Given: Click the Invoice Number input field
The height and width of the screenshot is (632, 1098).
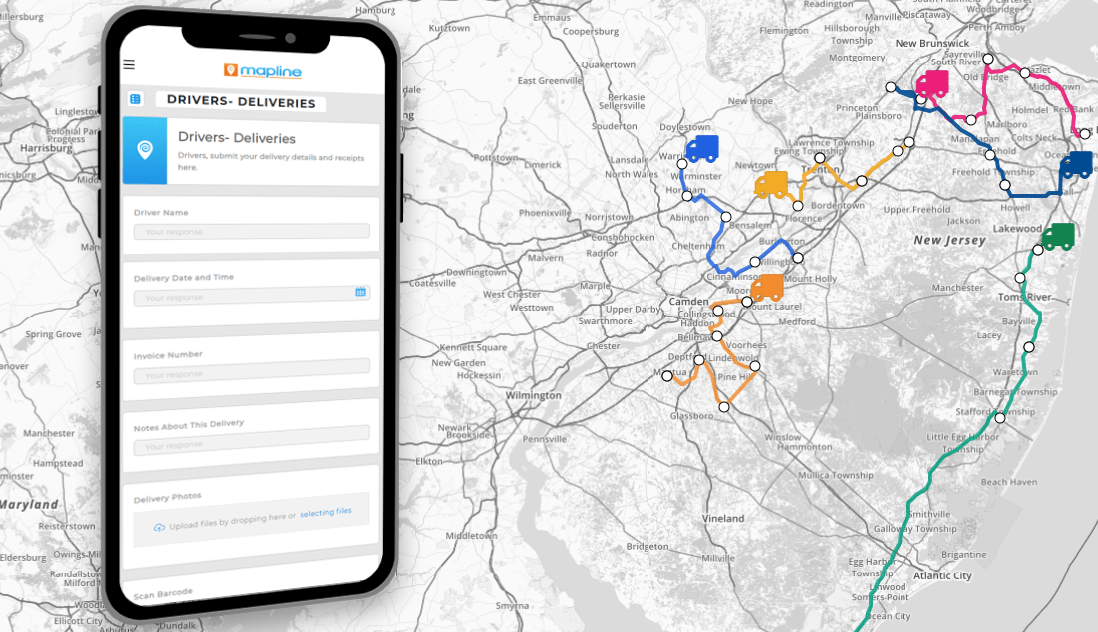Looking at the screenshot, I should tap(251, 375).
